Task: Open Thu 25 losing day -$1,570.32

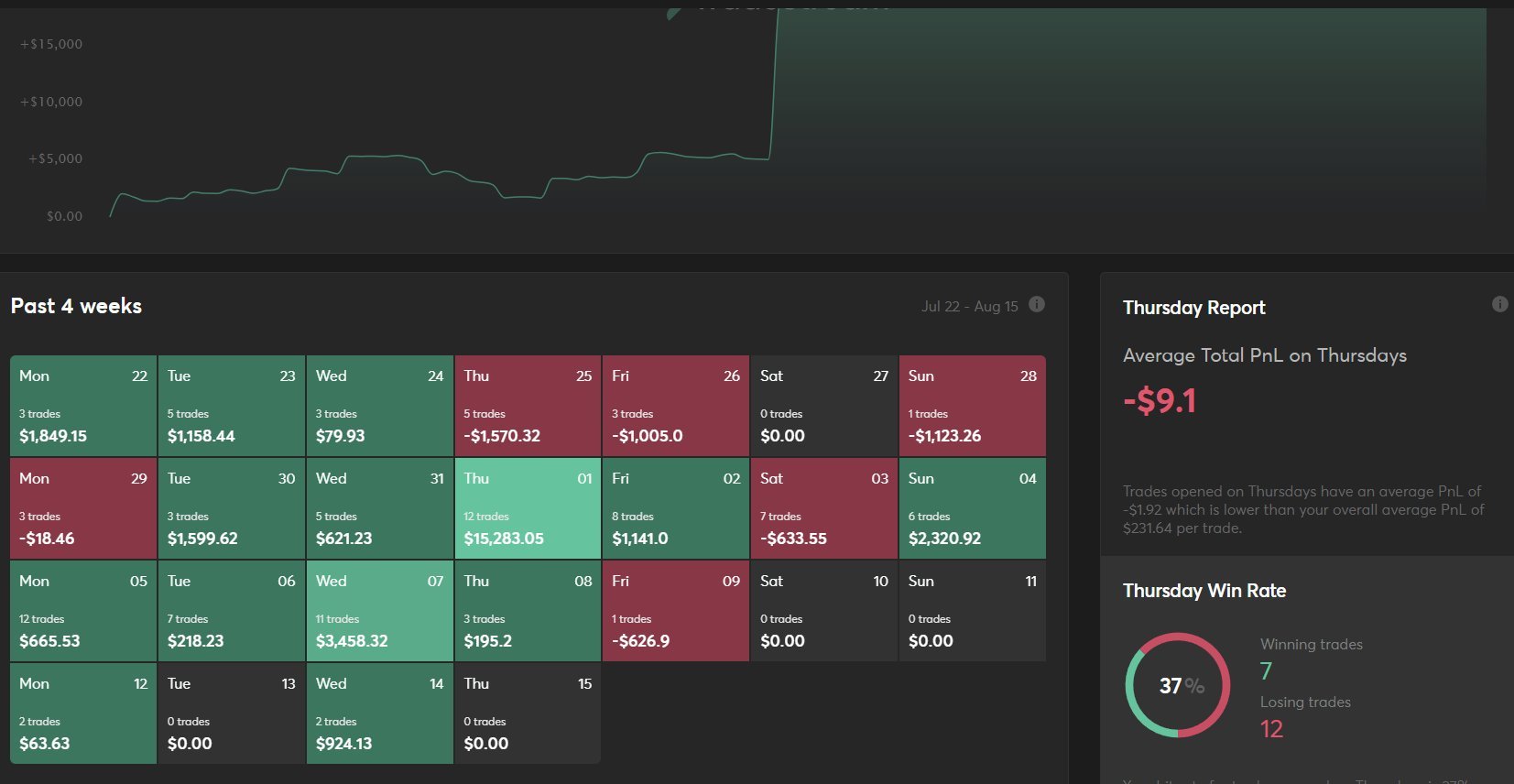Action: coord(528,406)
